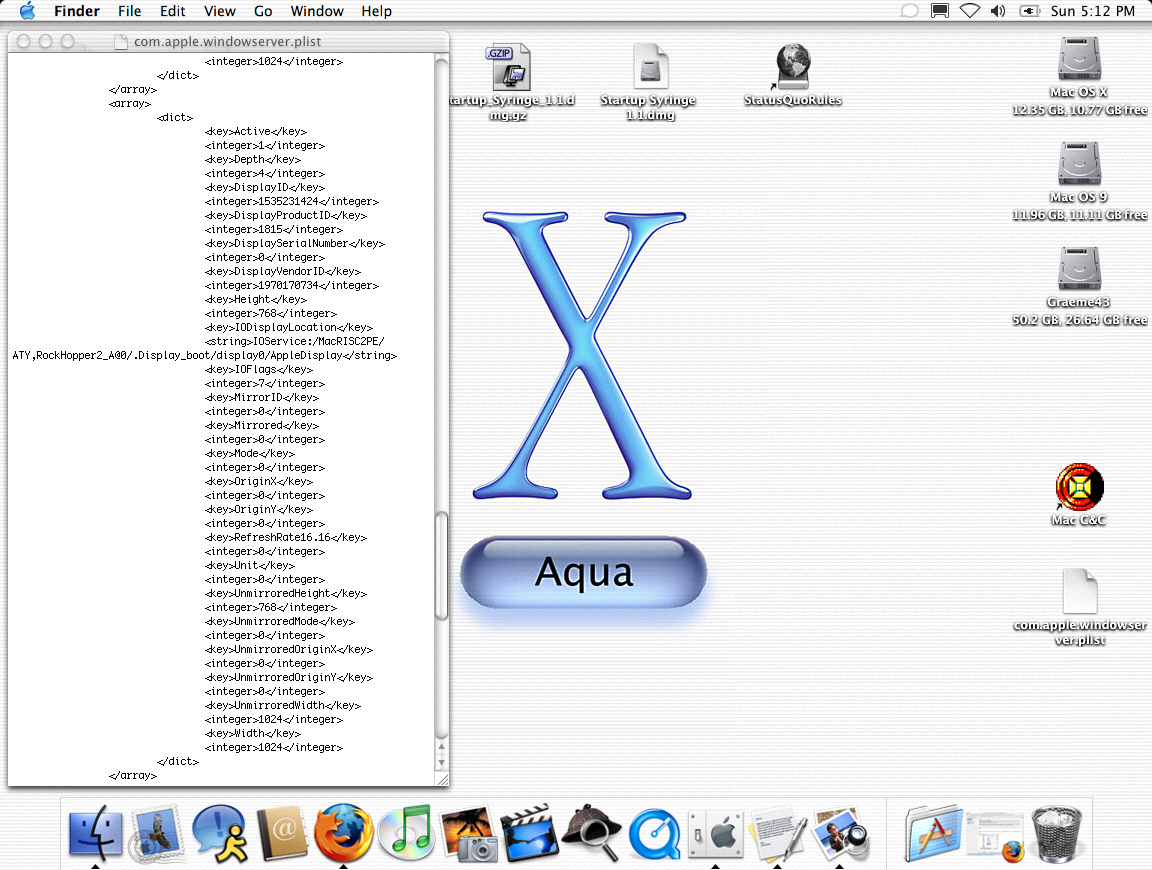Open iChat in the Dock
This screenshot has width=1152, height=870.
[220, 834]
